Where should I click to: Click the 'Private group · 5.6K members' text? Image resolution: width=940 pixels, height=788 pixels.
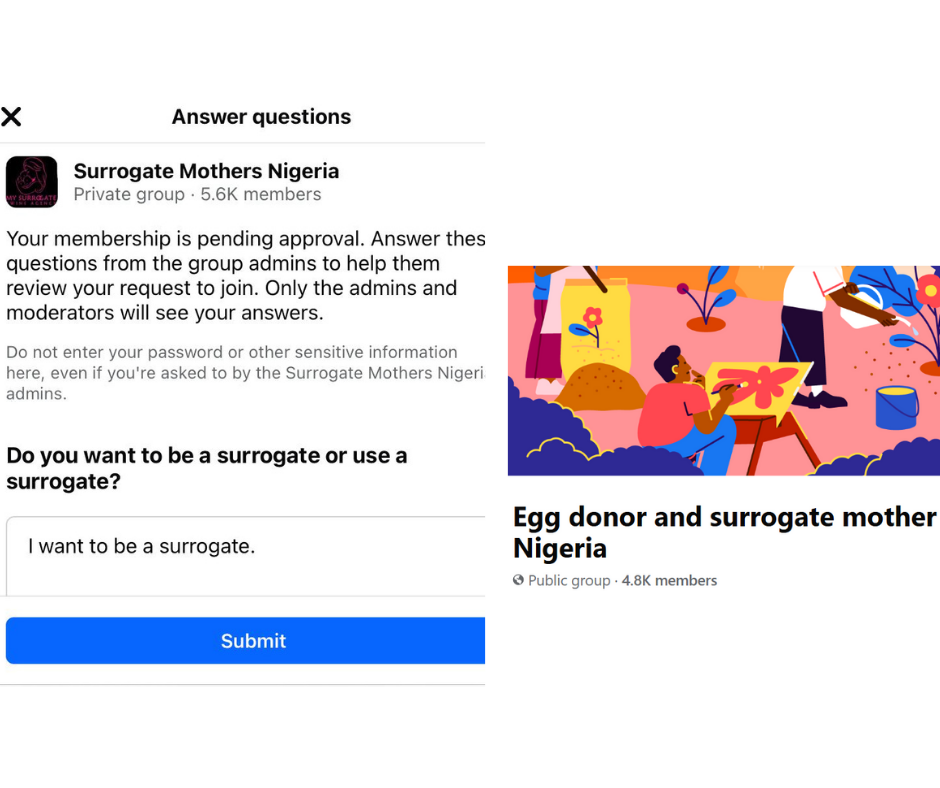[197, 195]
